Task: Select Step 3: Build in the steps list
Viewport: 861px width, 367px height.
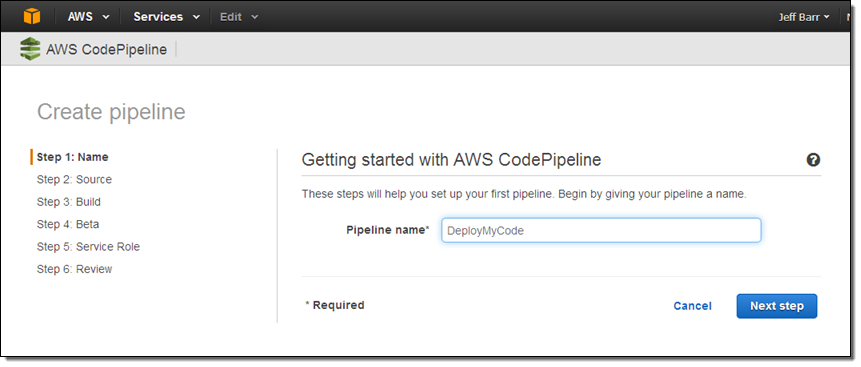Action: click(69, 202)
